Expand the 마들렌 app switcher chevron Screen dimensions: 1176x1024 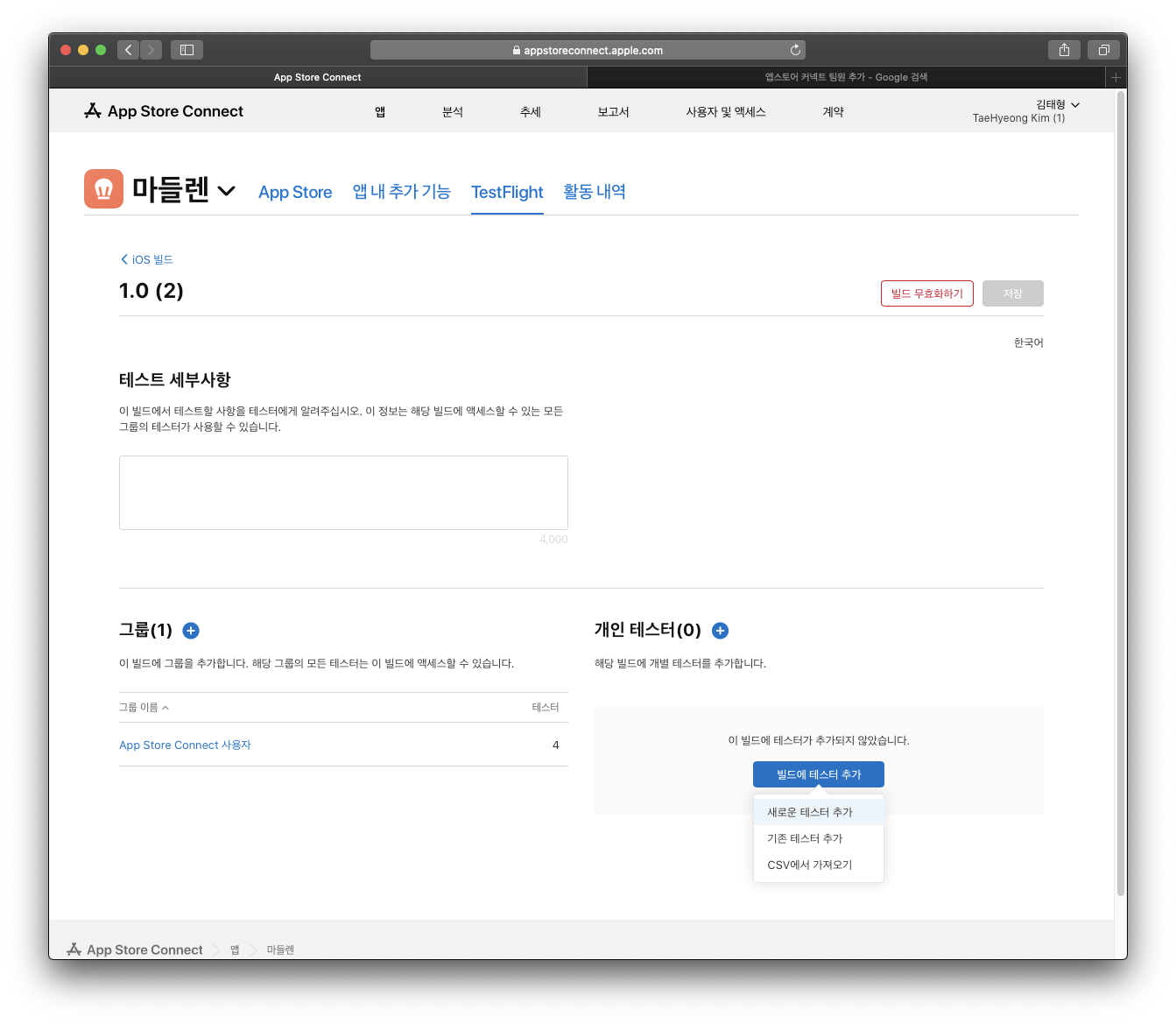[x=227, y=191]
